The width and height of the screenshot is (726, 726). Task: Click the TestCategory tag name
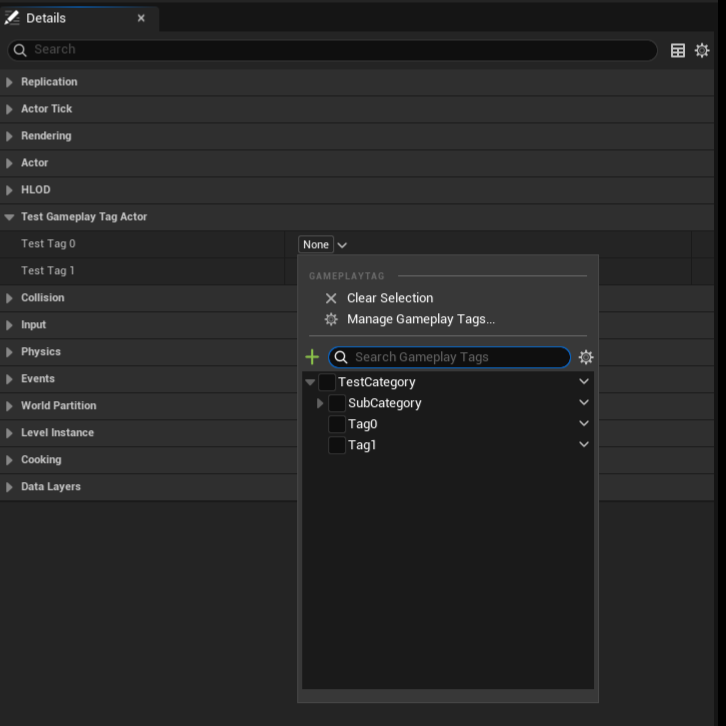tap(376, 382)
